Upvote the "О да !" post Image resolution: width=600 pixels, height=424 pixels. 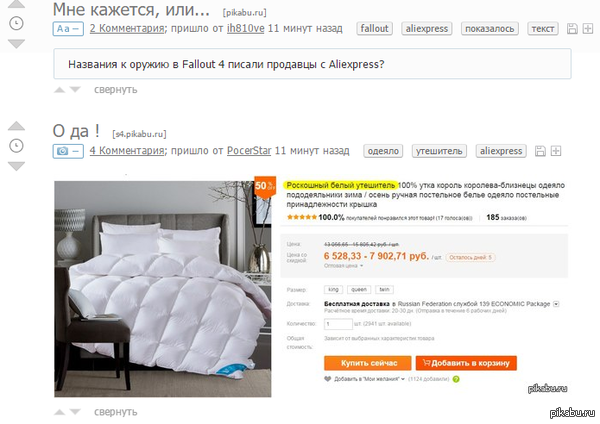click(x=16, y=126)
